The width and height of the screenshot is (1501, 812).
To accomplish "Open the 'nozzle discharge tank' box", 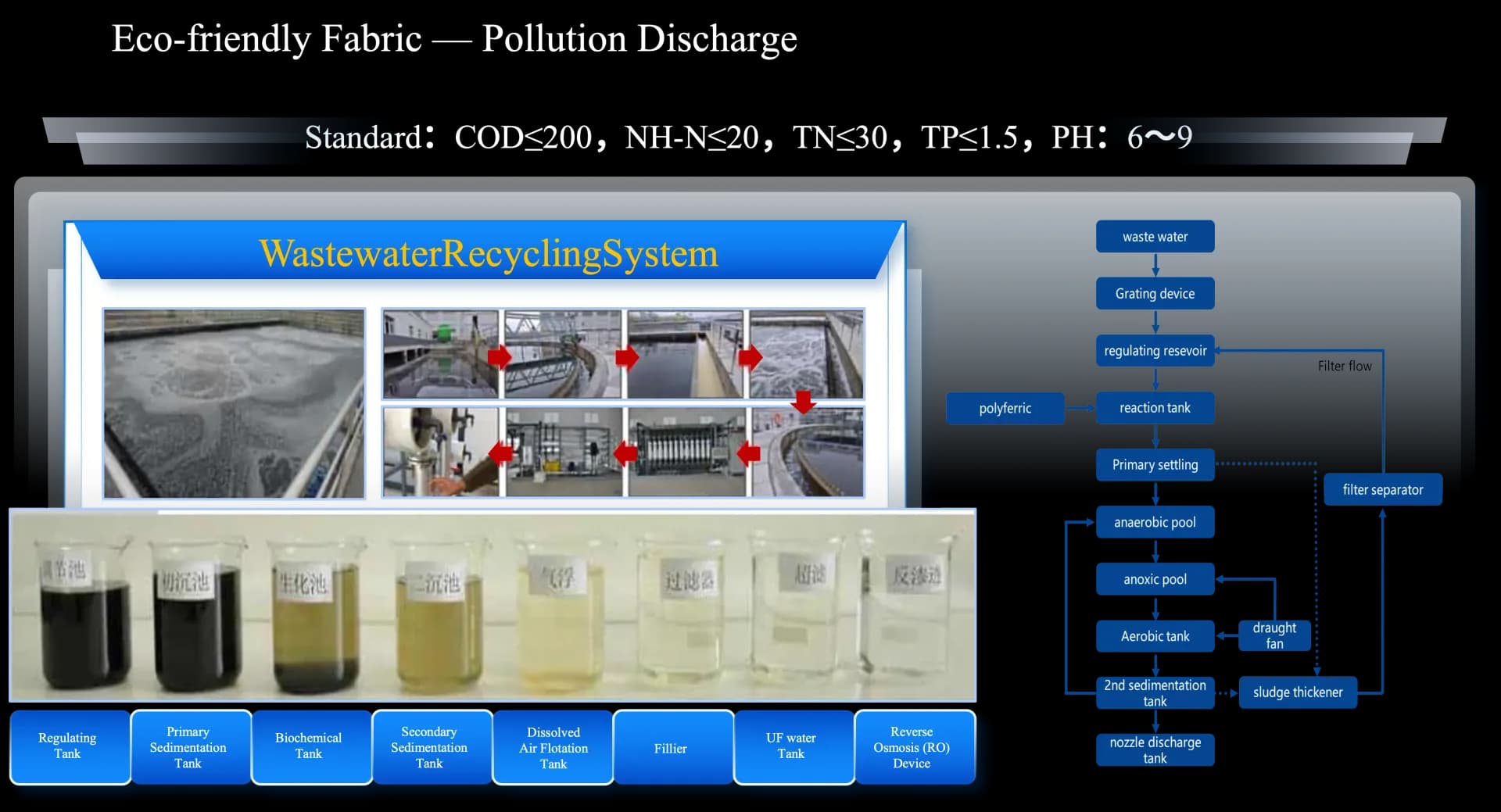I will click(x=1155, y=749).
